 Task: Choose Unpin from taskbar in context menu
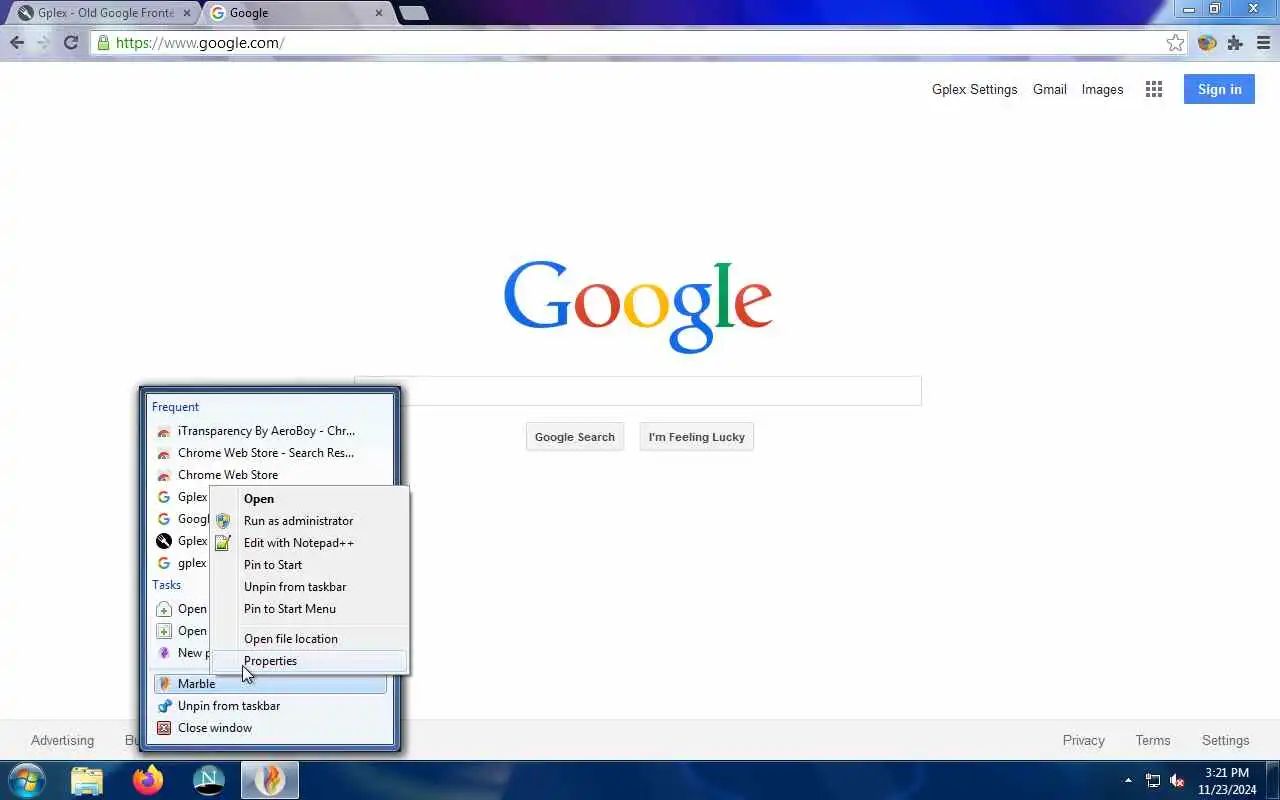(x=310, y=587)
